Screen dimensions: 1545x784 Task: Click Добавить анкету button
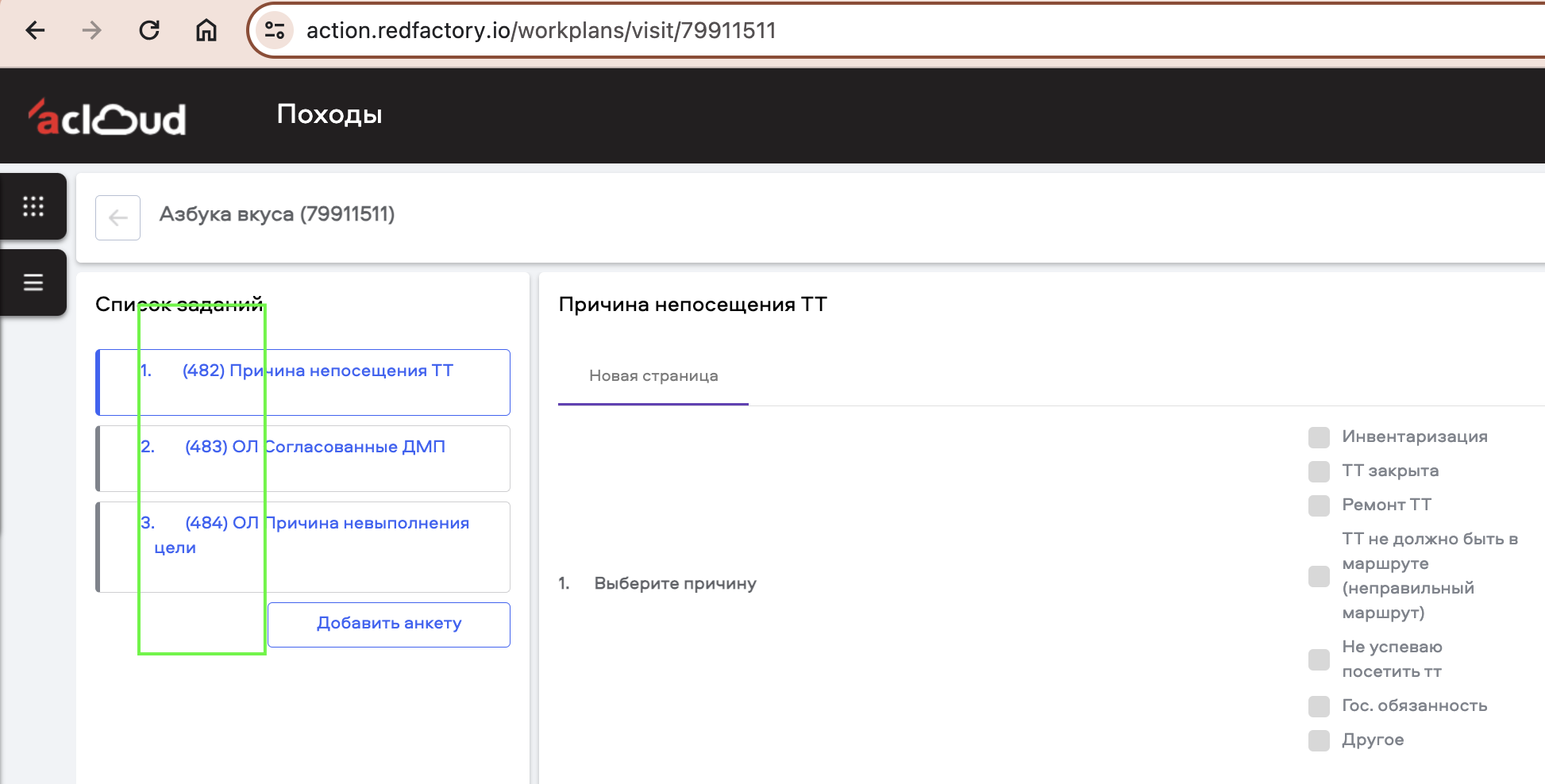click(x=389, y=625)
